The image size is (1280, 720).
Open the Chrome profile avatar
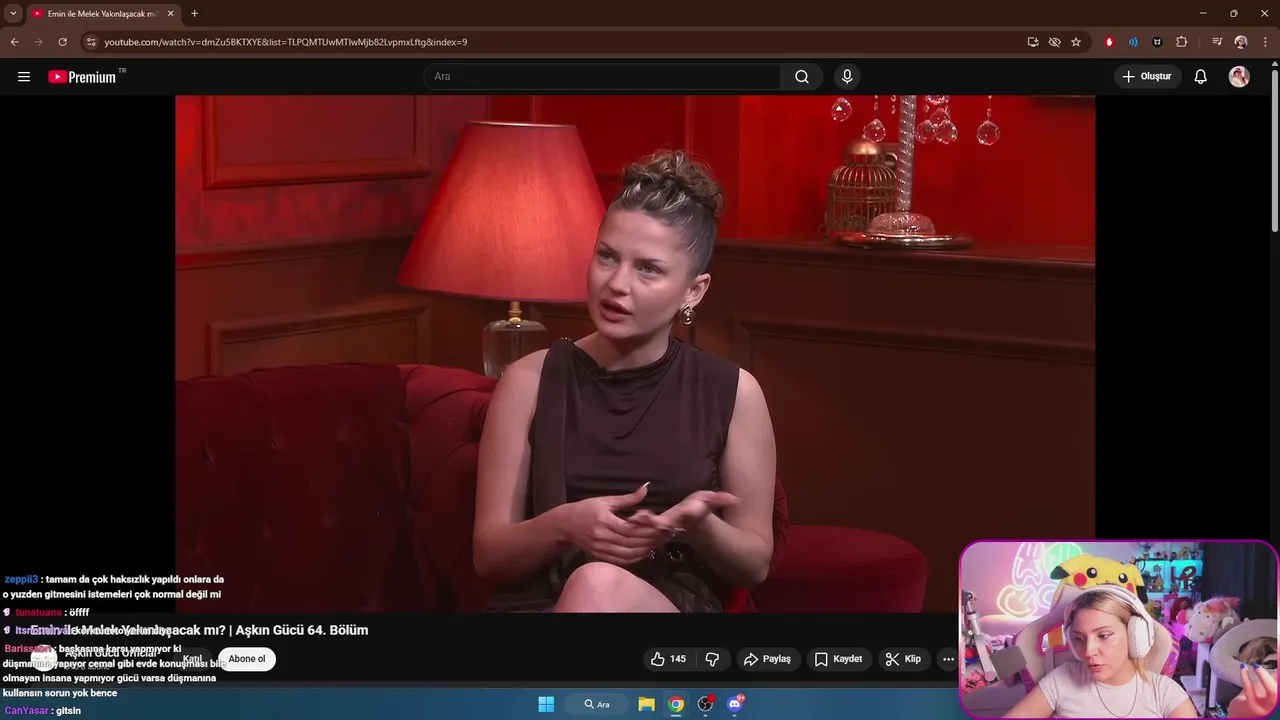1241,42
